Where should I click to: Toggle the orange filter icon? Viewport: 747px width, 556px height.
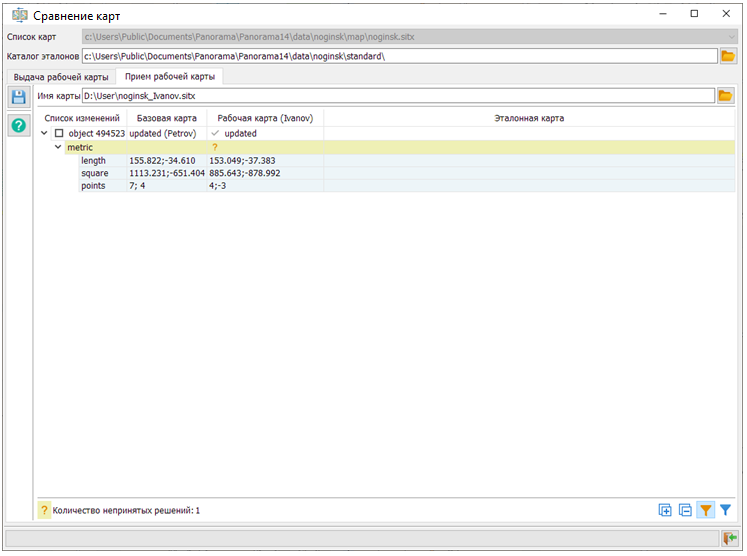click(706, 510)
